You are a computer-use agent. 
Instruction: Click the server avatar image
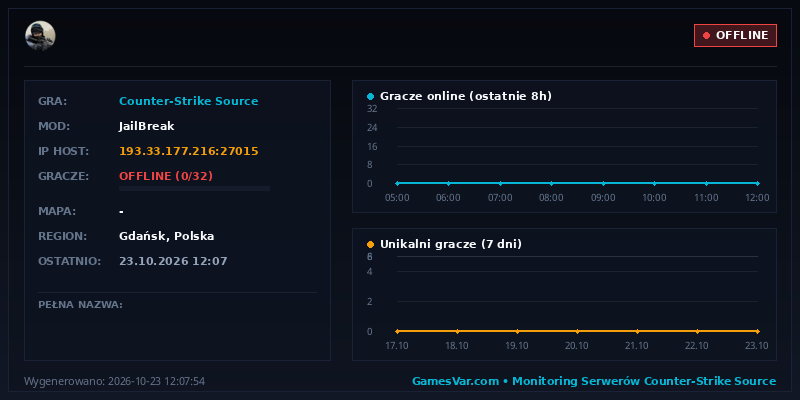tap(40, 36)
